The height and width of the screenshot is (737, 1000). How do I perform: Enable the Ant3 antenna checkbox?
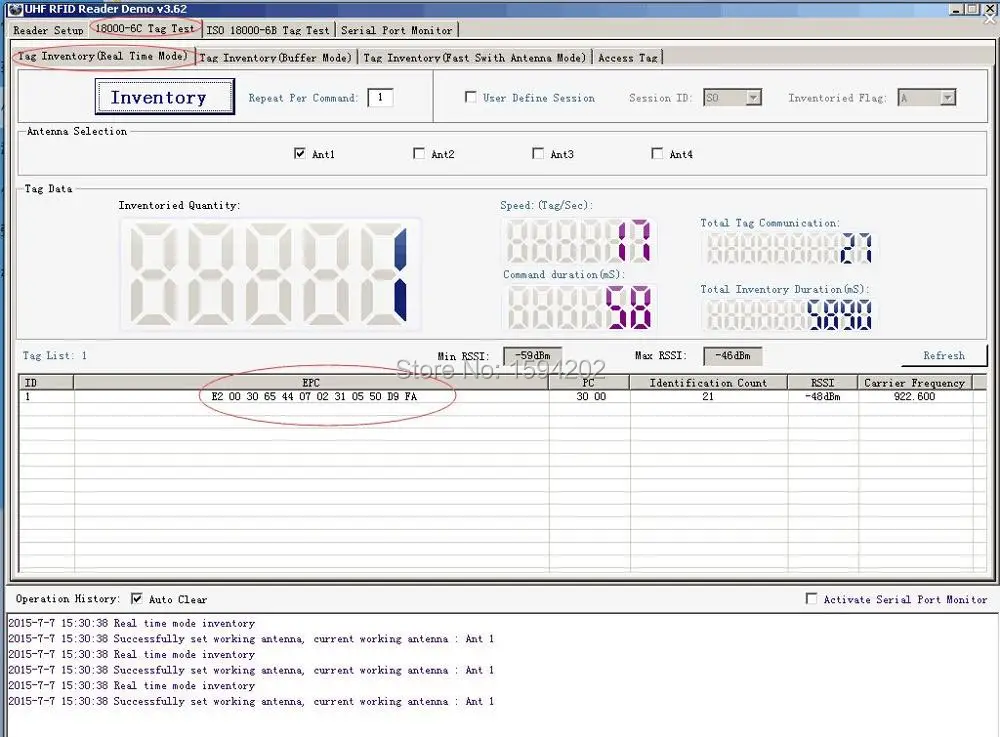click(538, 154)
